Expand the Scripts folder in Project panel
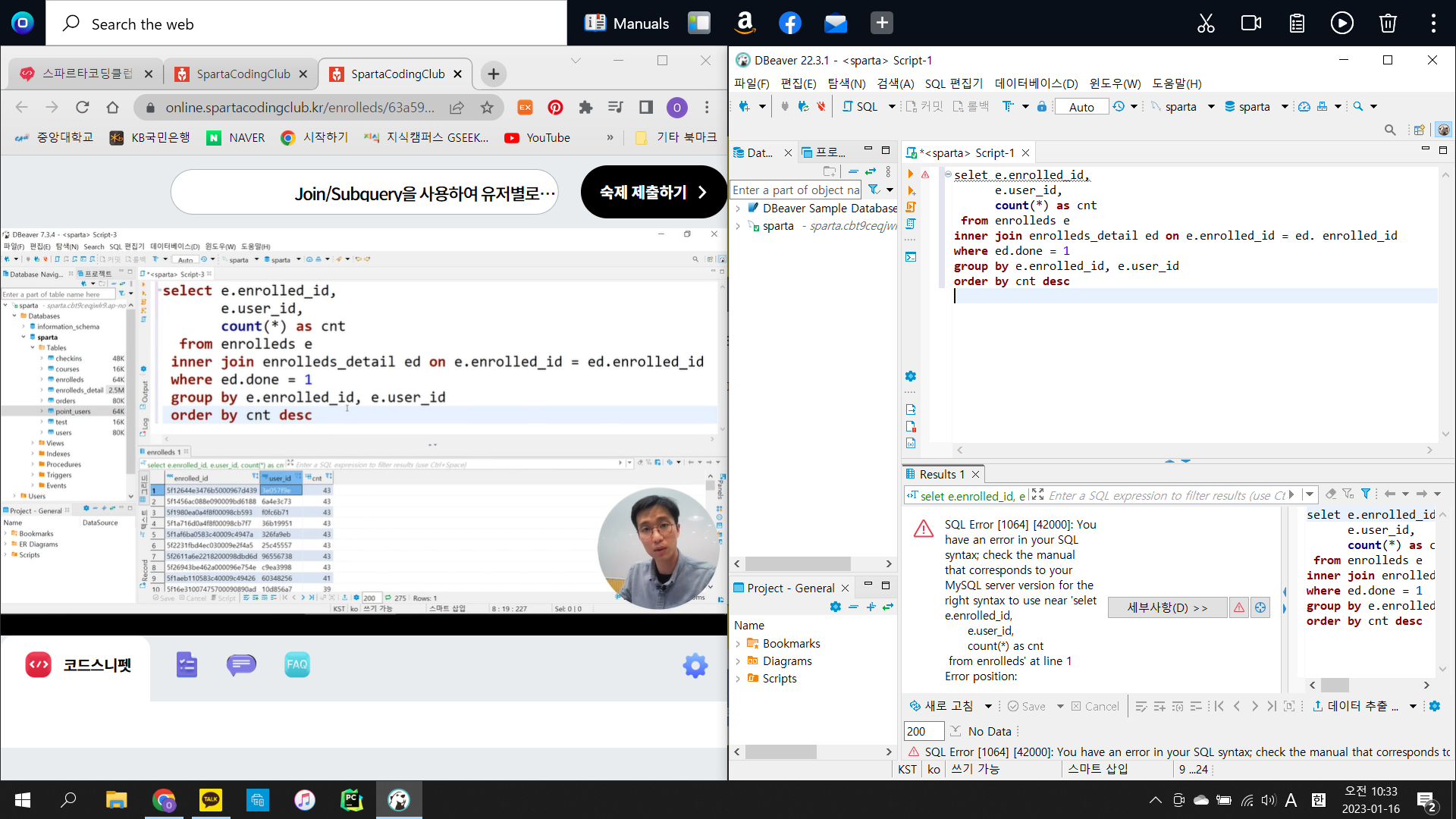The width and height of the screenshot is (1456, 819). click(738, 679)
